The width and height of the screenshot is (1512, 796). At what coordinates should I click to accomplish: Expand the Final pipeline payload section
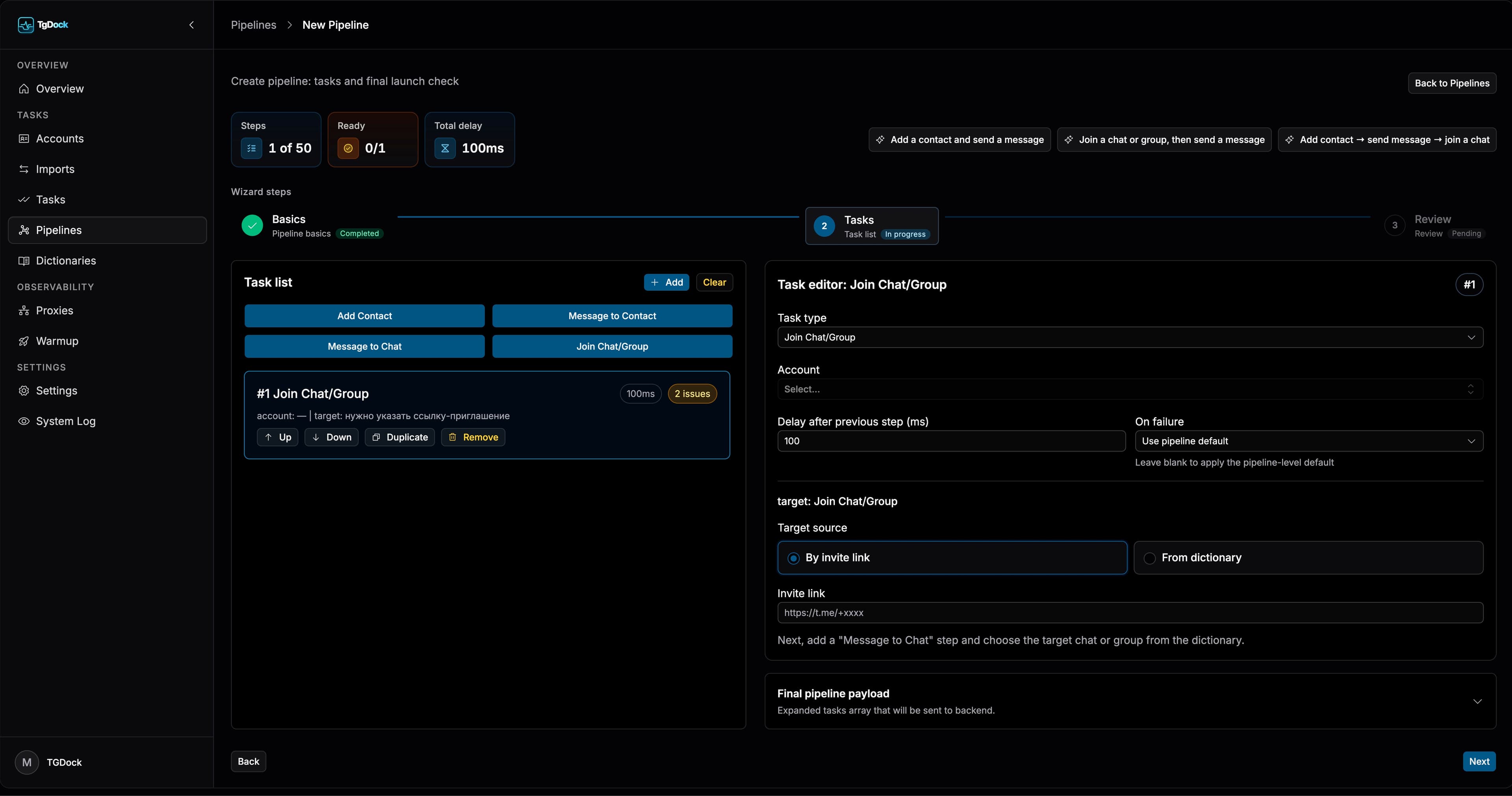1130,702
